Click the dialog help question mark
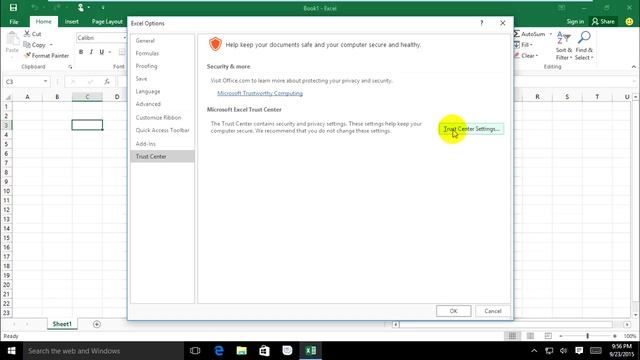The image size is (640, 360). pos(482,23)
